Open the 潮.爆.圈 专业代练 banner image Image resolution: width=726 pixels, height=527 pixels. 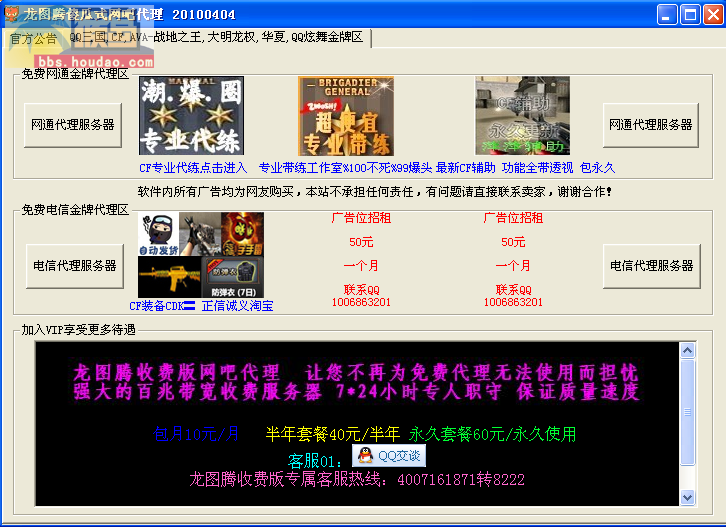click(191, 116)
